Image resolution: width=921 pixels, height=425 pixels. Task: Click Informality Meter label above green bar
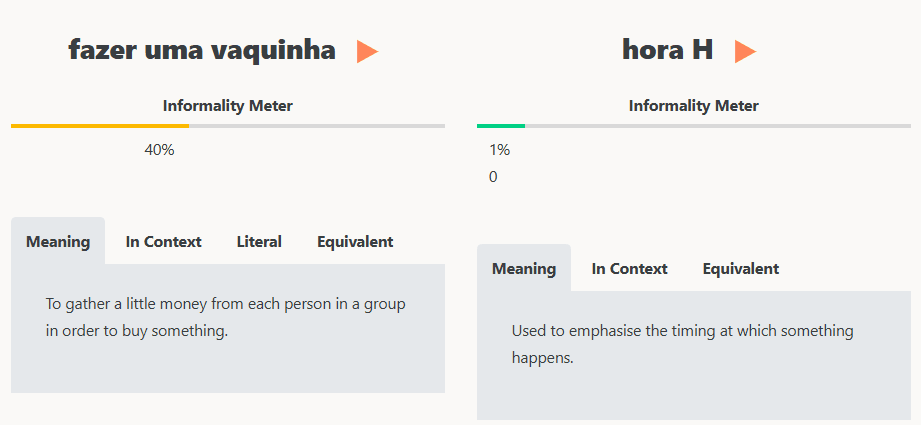click(x=693, y=106)
